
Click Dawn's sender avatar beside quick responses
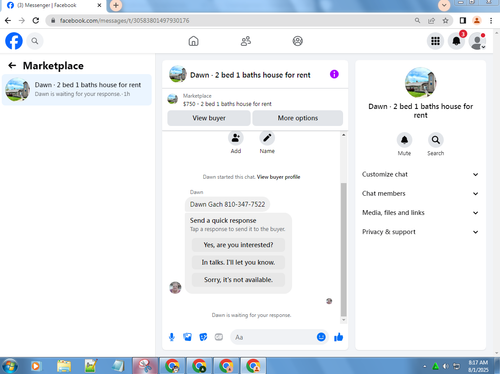click(175, 287)
